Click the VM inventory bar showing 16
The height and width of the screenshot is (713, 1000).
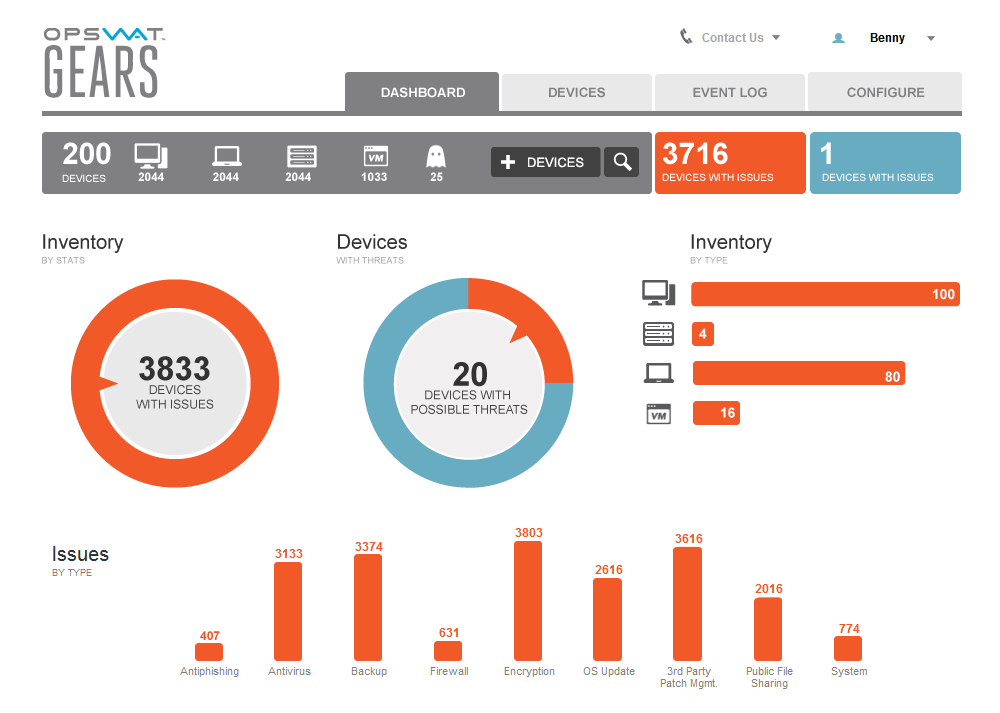tap(716, 413)
